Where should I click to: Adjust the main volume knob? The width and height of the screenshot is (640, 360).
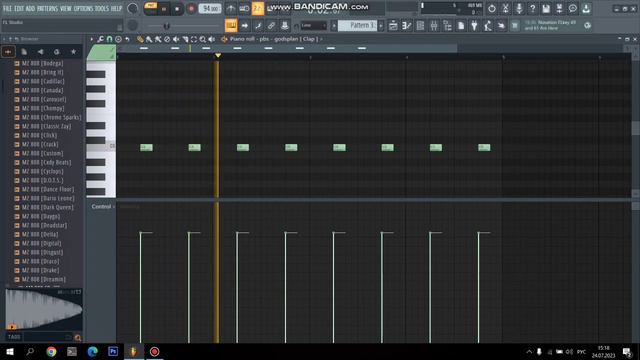tap(133, 8)
